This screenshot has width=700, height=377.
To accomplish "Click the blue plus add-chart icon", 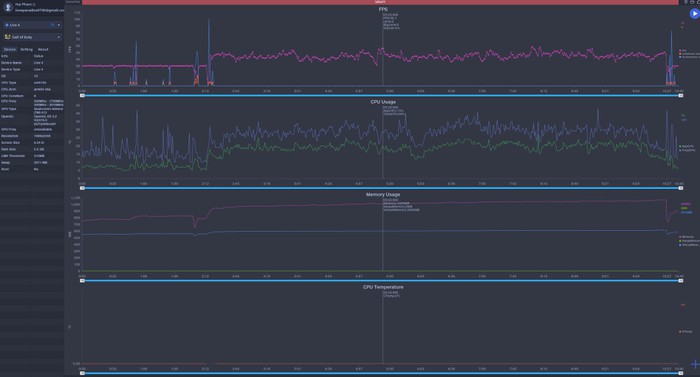I will pos(695,364).
